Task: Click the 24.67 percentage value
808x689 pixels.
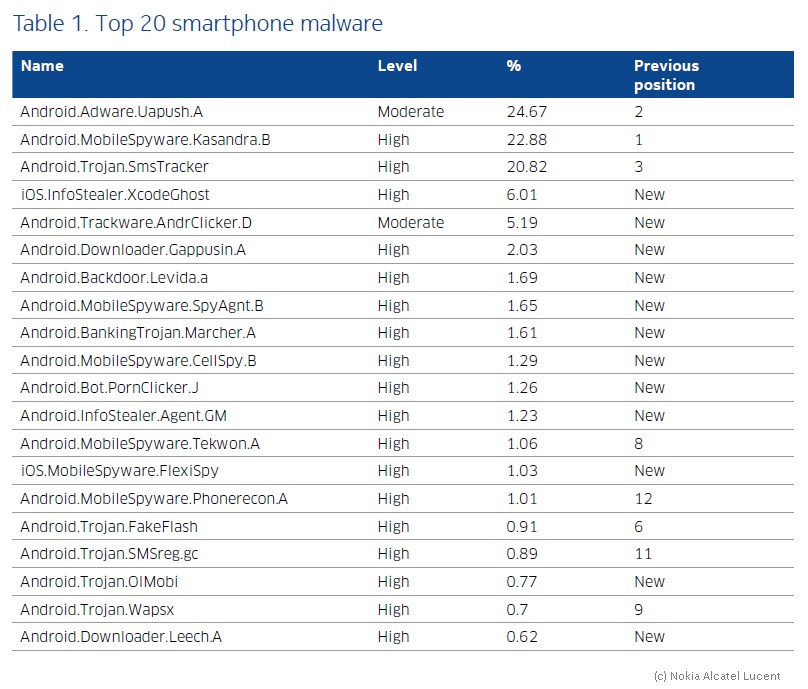Action: pos(527,112)
